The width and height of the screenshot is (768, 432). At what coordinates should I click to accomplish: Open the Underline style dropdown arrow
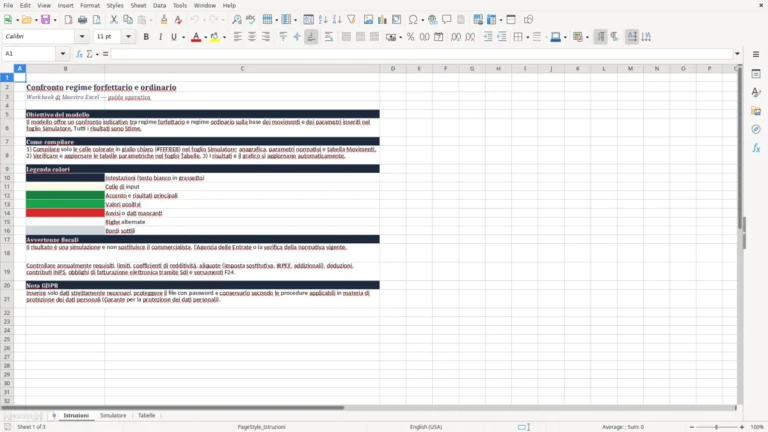click(184, 37)
